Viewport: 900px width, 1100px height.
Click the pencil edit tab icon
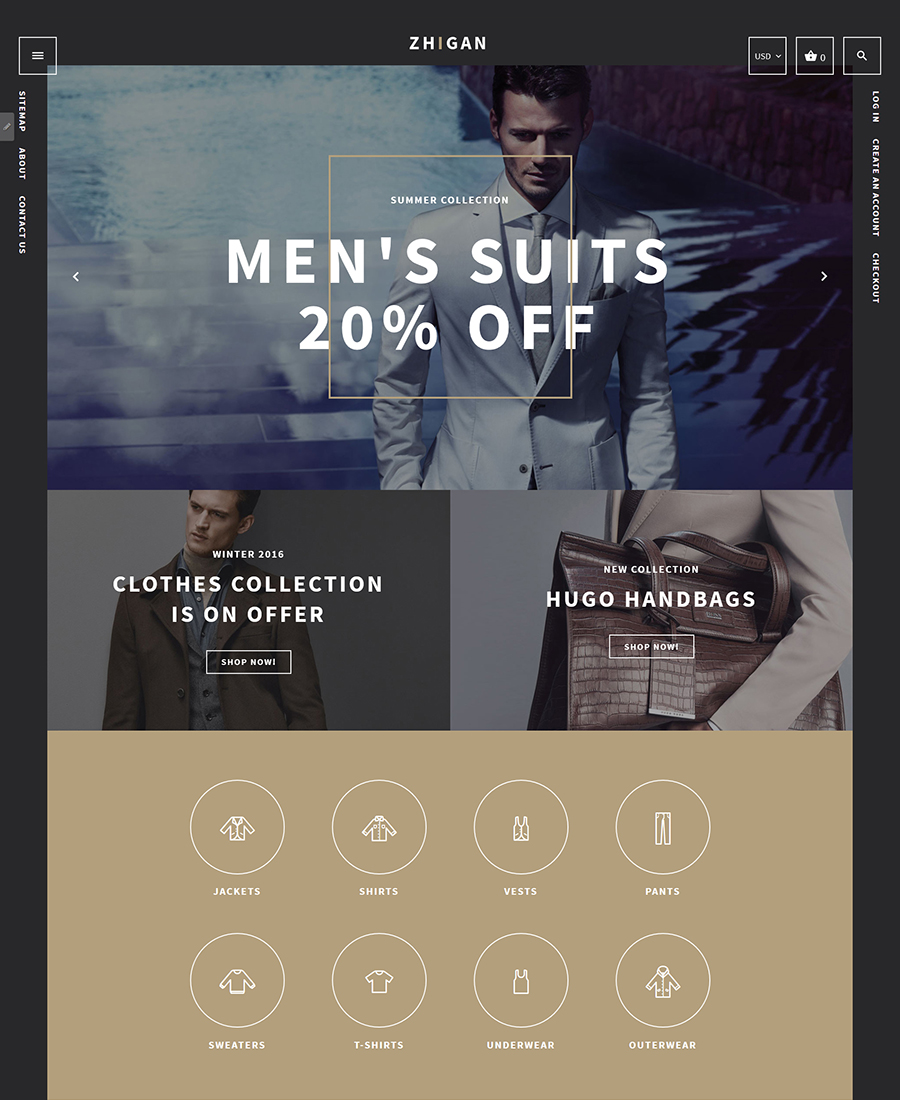7,127
